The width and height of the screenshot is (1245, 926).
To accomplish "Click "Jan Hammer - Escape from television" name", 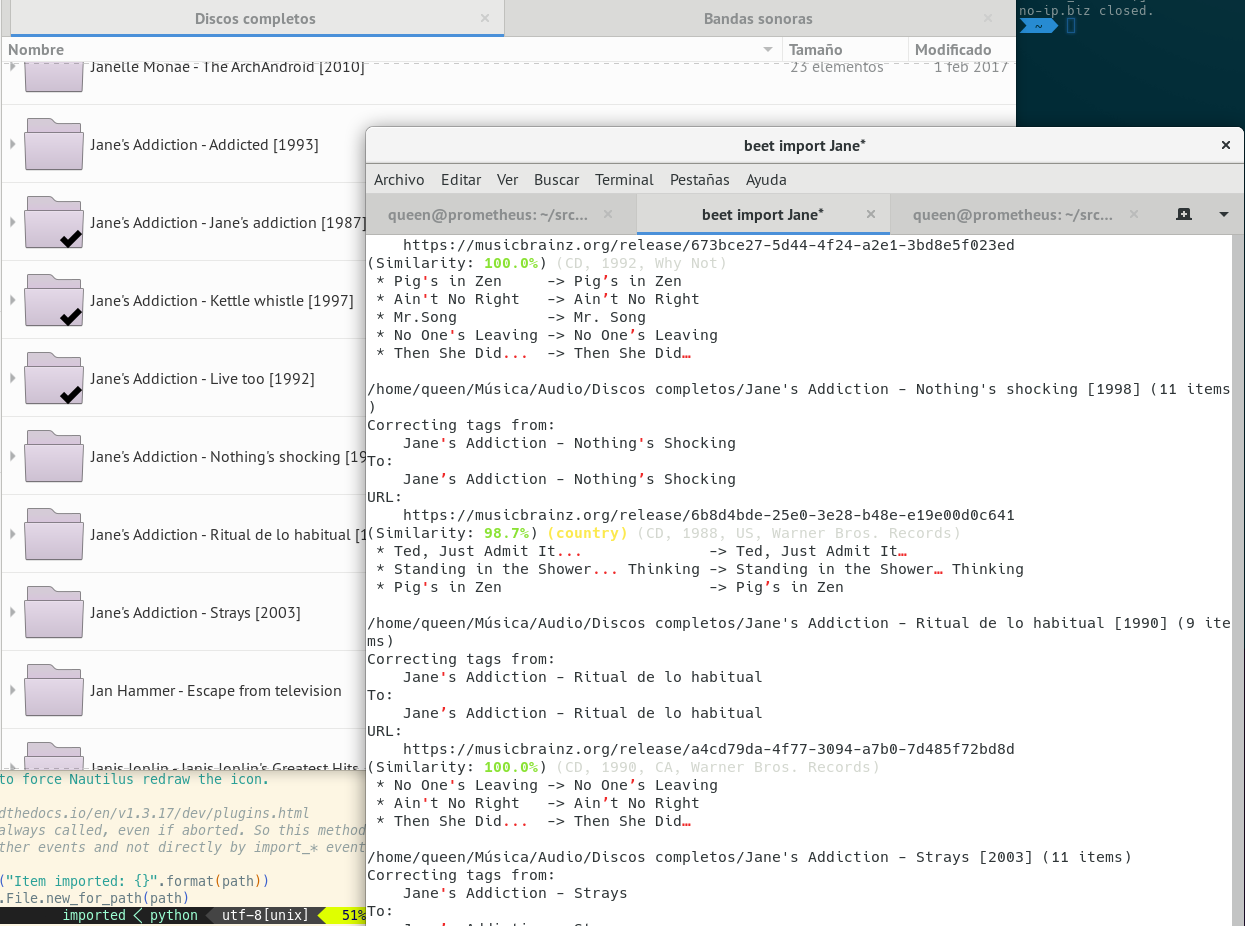I will click(216, 691).
